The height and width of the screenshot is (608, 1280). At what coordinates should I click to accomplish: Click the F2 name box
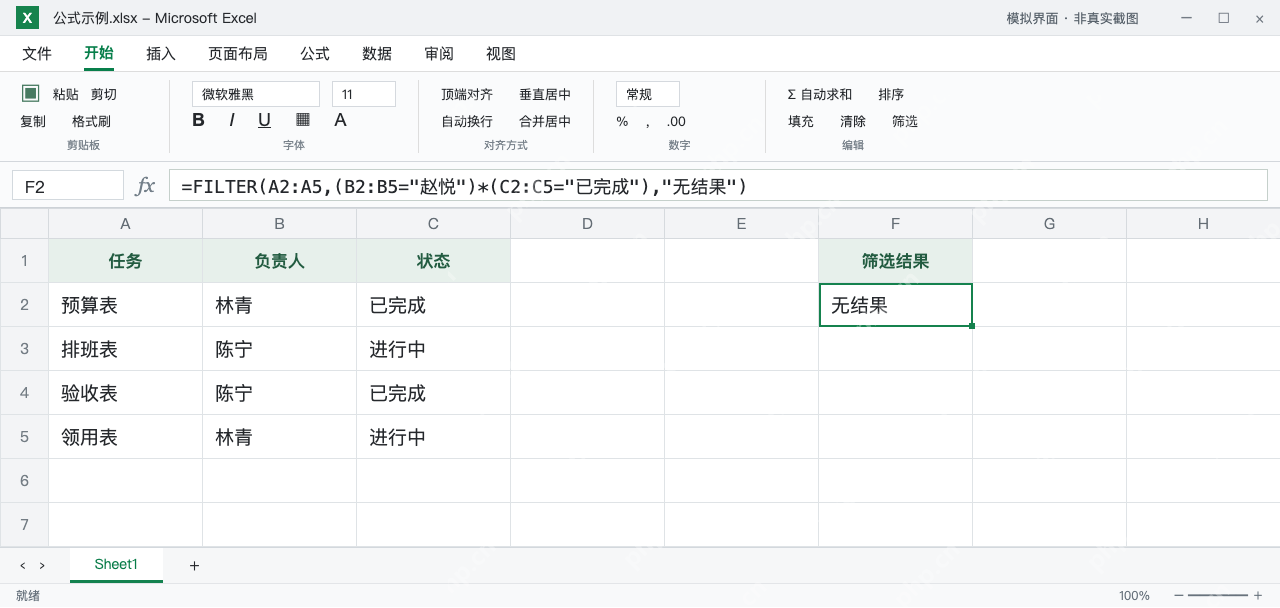68,186
